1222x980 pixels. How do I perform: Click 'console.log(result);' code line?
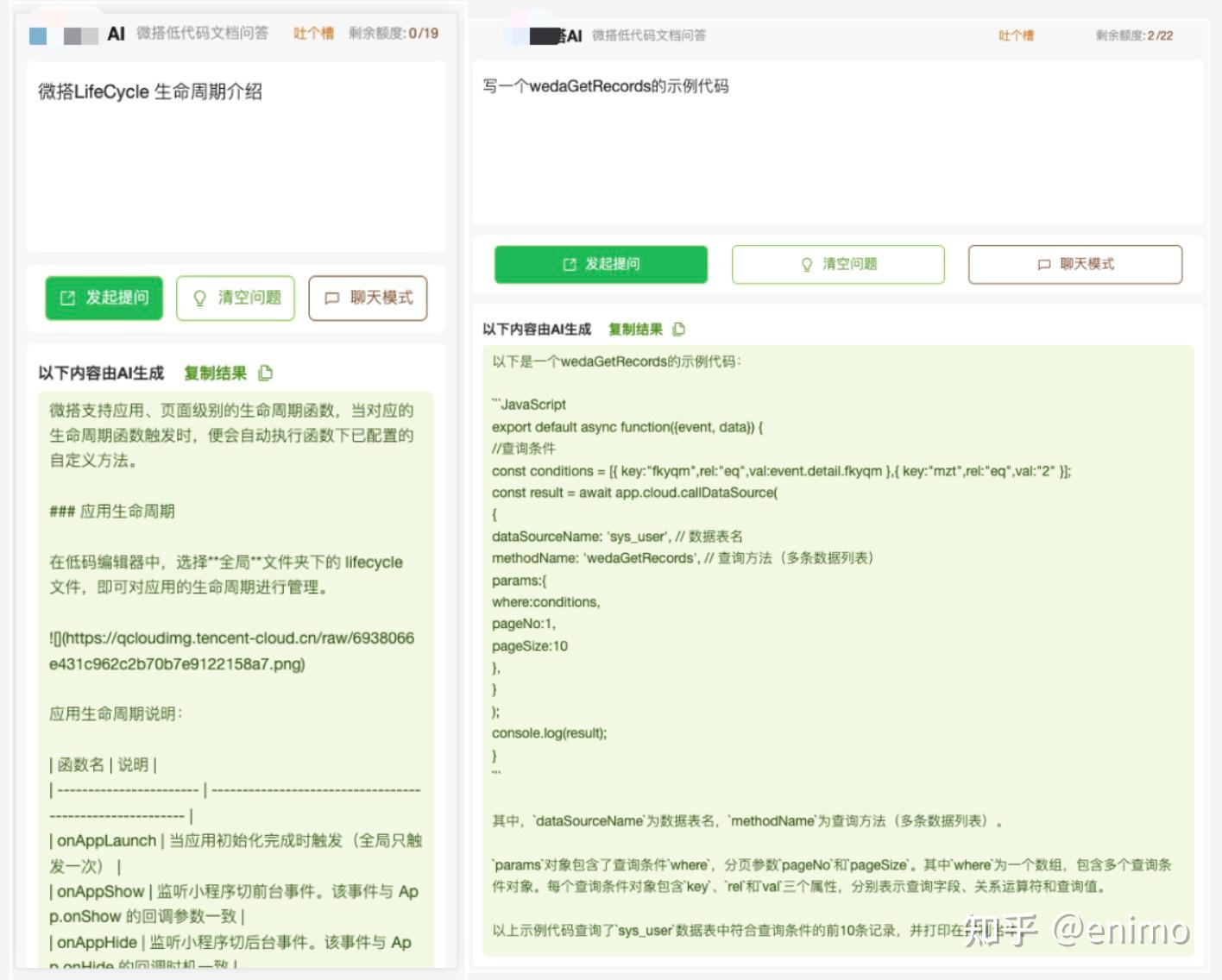[550, 733]
